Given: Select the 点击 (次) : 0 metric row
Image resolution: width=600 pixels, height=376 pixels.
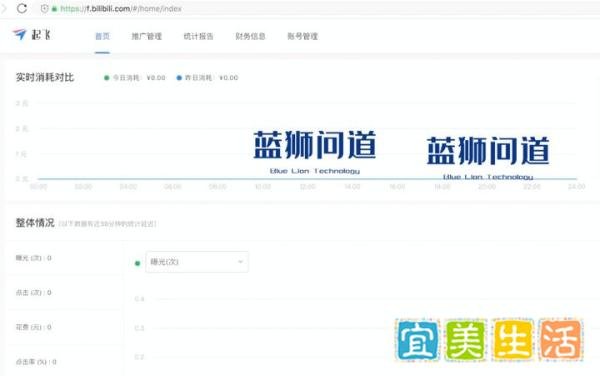Looking at the screenshot, I should click(64, 293).
